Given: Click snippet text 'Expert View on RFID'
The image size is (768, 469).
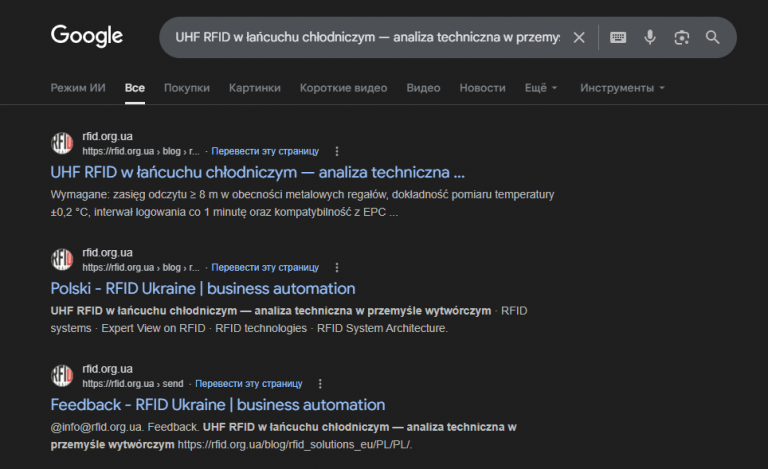Looking at the screenshot, I should pos(153,328).
